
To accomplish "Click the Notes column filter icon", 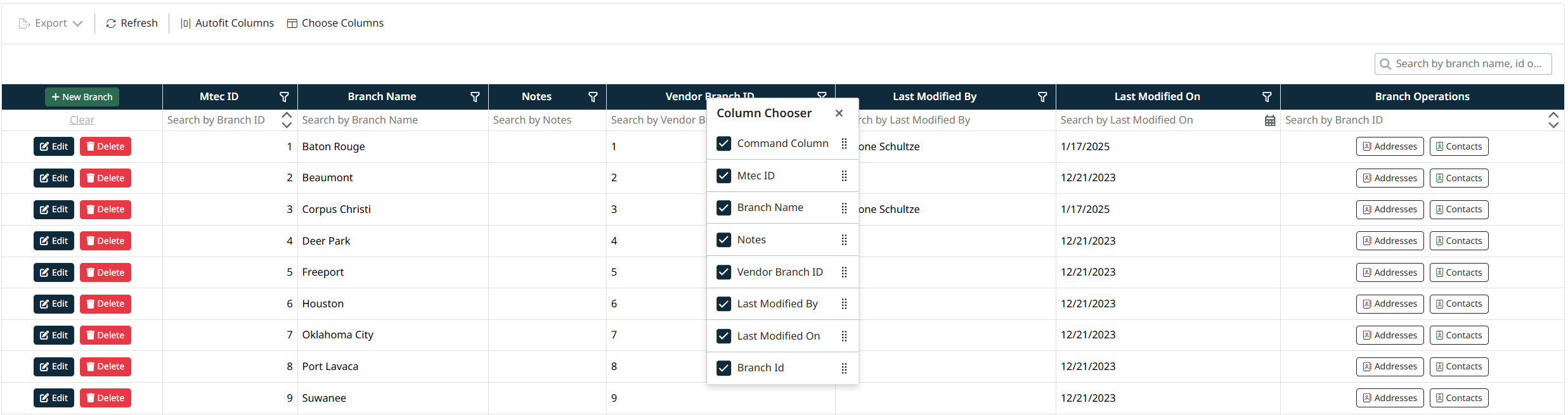I will [593, 97].
